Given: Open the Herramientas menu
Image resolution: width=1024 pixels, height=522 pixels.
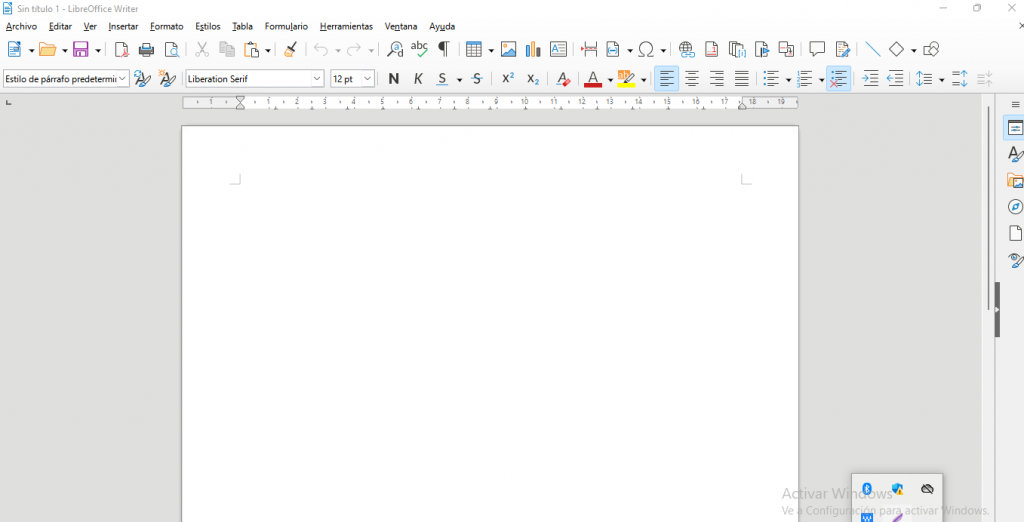Looking at the screenshot, I should click(346, 26).
